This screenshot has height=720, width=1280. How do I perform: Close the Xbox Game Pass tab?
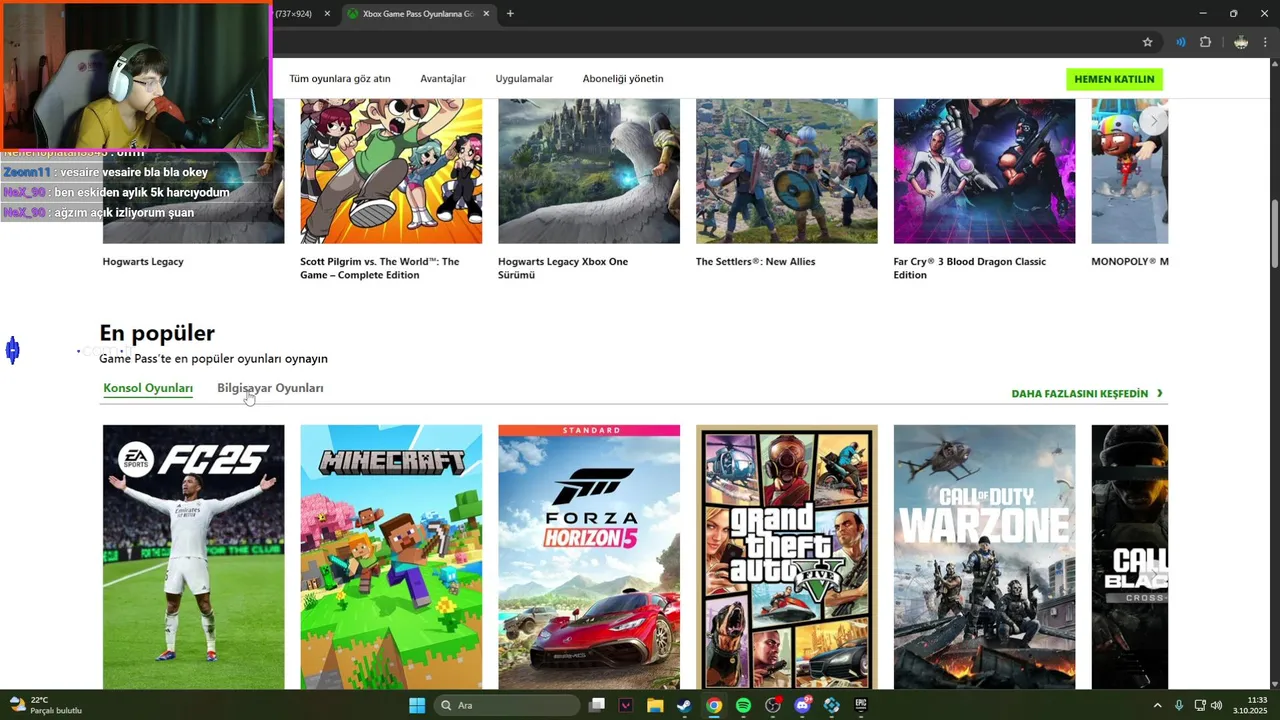[x=487, y=14]
